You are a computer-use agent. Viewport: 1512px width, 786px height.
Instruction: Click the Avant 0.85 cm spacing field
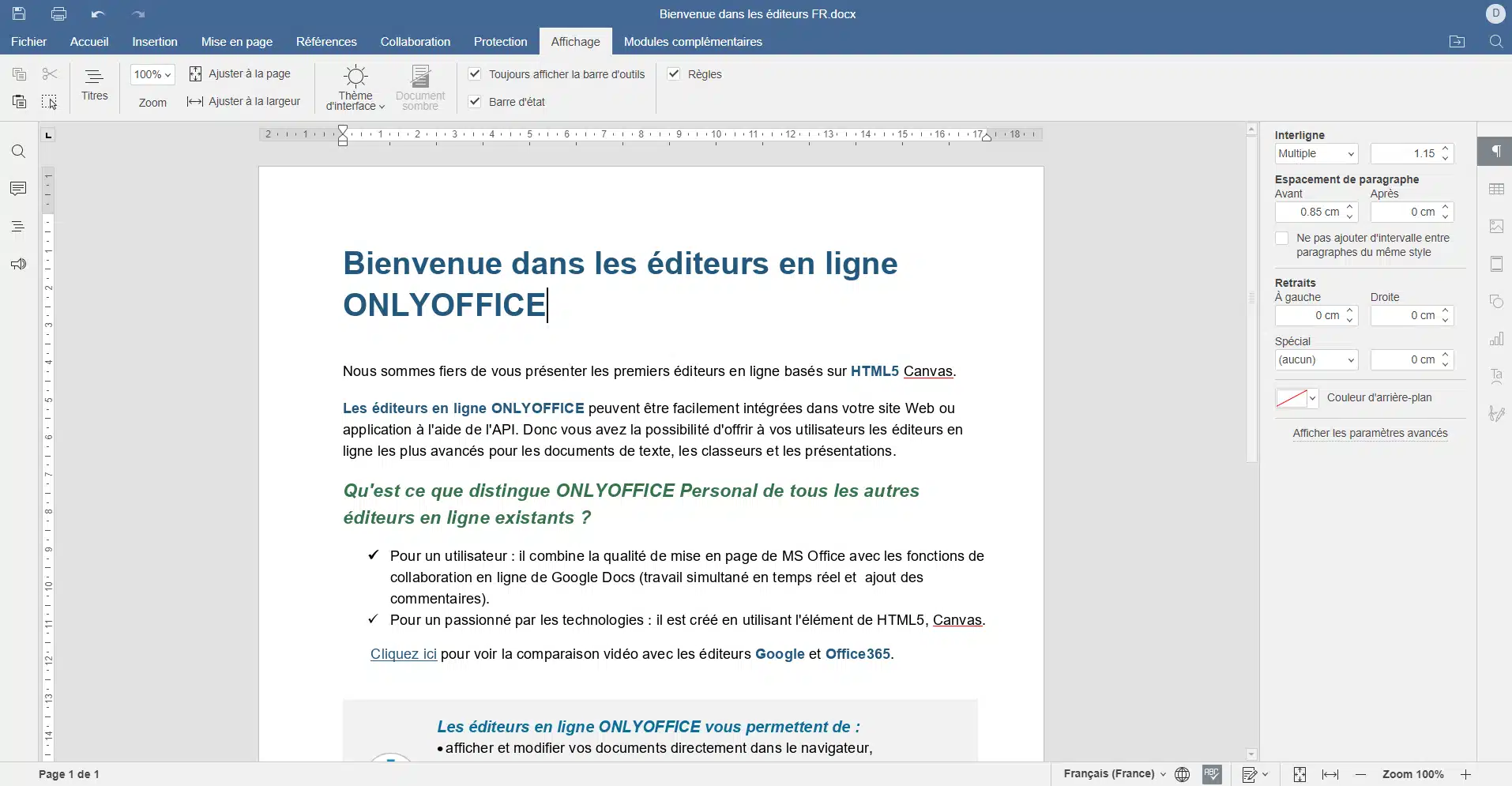click(x=1316, y=212)
